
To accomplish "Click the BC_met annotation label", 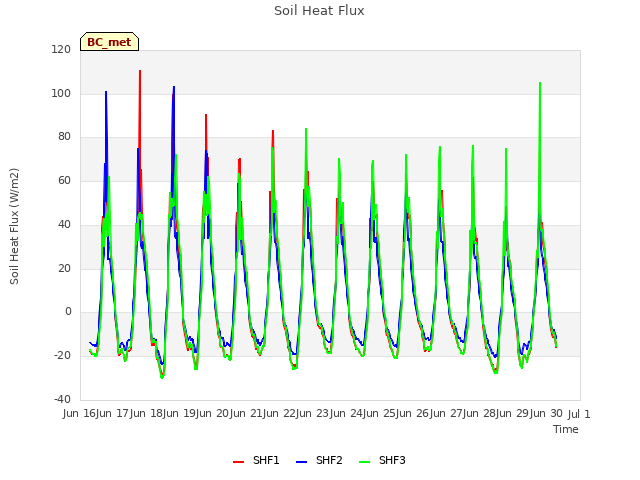I will [x=109, y=42].
